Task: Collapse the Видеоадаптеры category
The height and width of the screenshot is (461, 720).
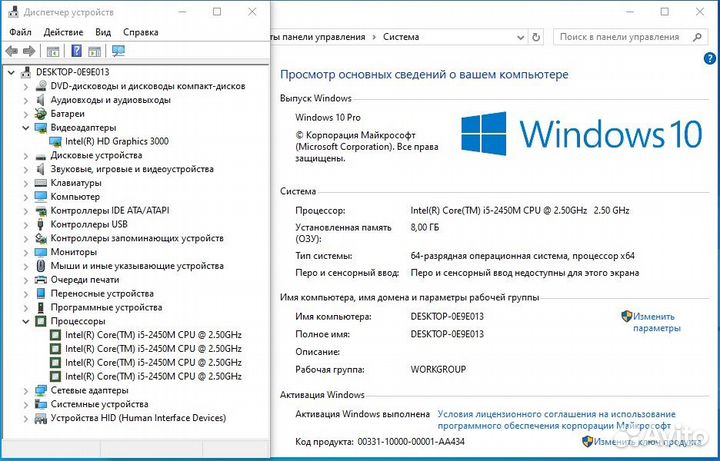Action: (26, 128)
